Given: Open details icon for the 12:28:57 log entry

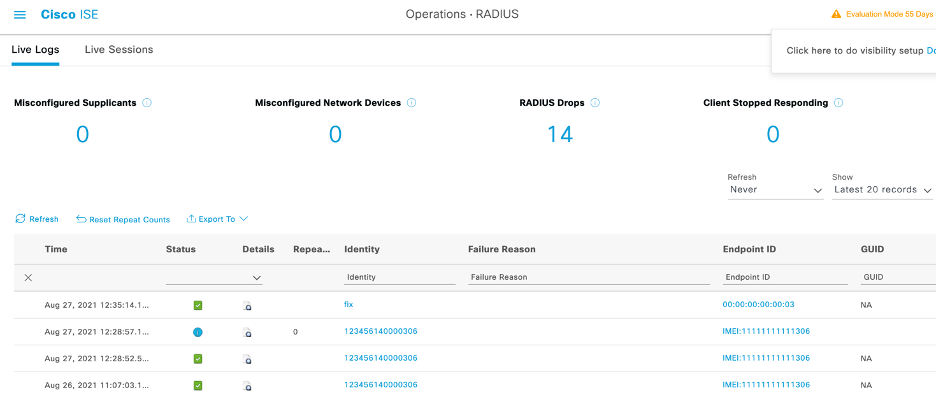Looking at the screenshot, I should pyautogui.click(x=247, y=332).
